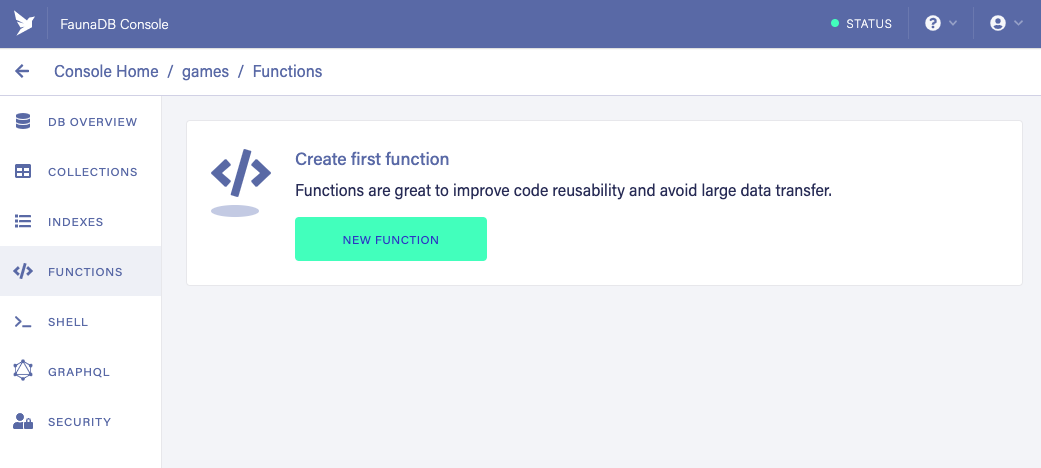Click the Functions code brackets icon

coord(23,272)
